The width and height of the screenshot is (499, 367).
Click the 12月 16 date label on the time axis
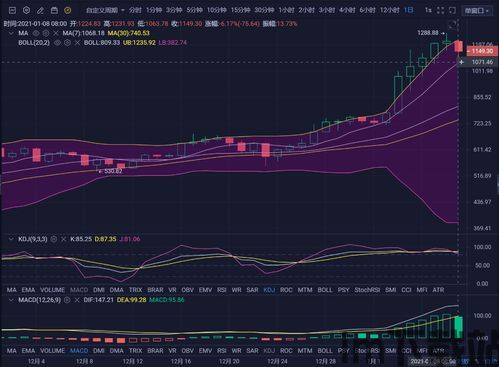tap(181, 362)
